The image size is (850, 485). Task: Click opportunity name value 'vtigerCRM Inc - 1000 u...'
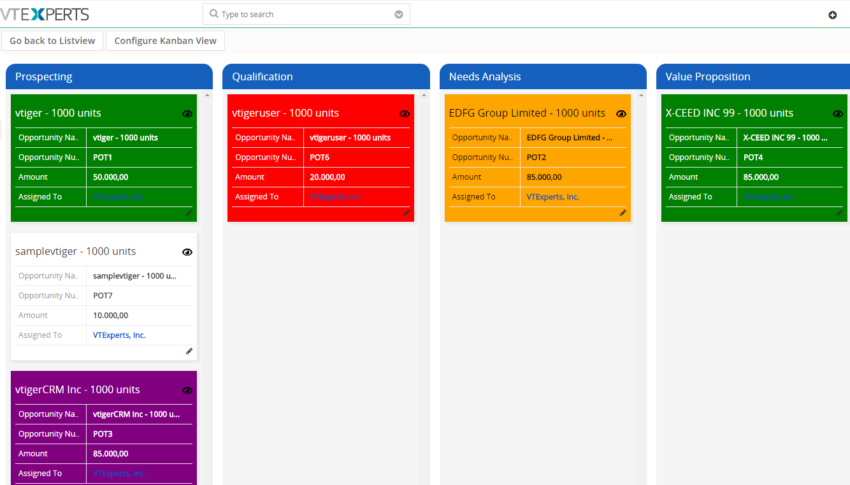pos(136,414)
